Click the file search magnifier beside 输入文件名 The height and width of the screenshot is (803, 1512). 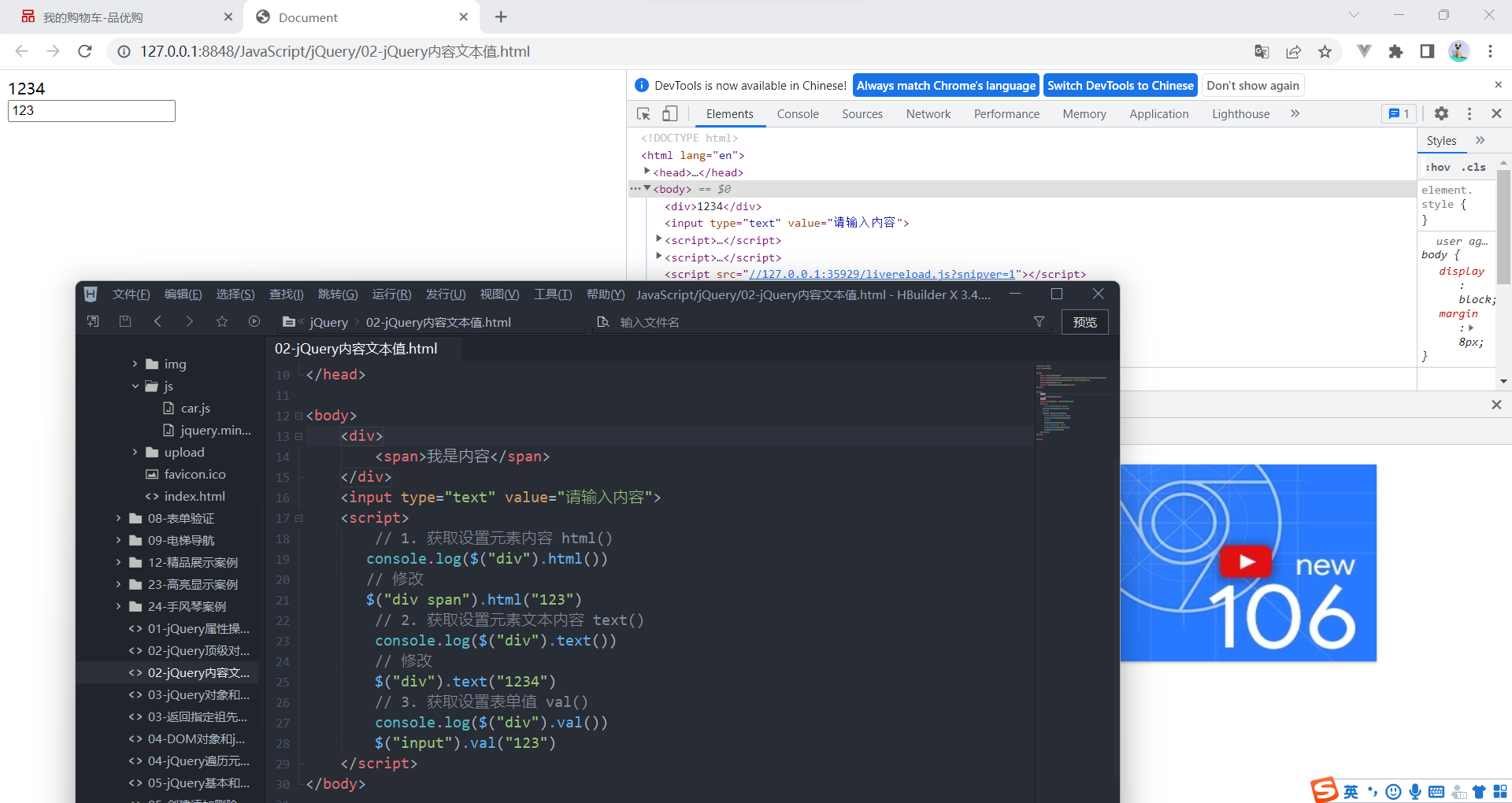[603, 321]
